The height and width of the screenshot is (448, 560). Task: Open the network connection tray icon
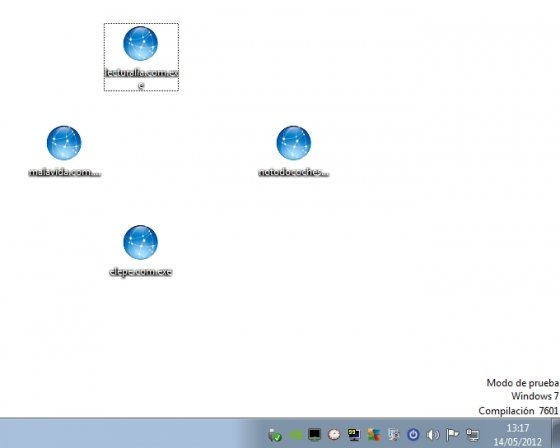click(472, 434)
